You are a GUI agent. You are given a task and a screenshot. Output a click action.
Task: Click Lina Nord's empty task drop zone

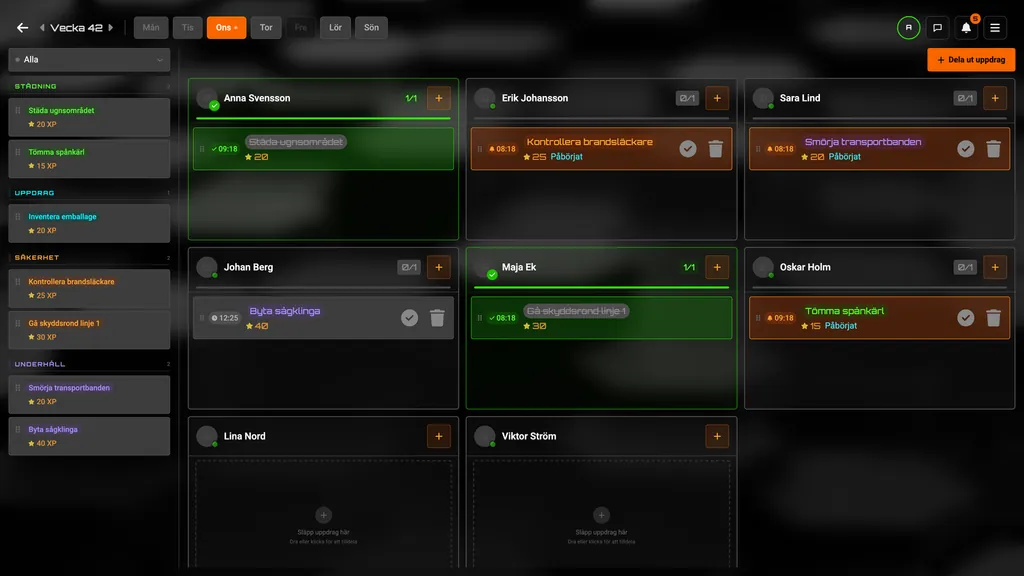pyautogui.click(x=323, y=514)
